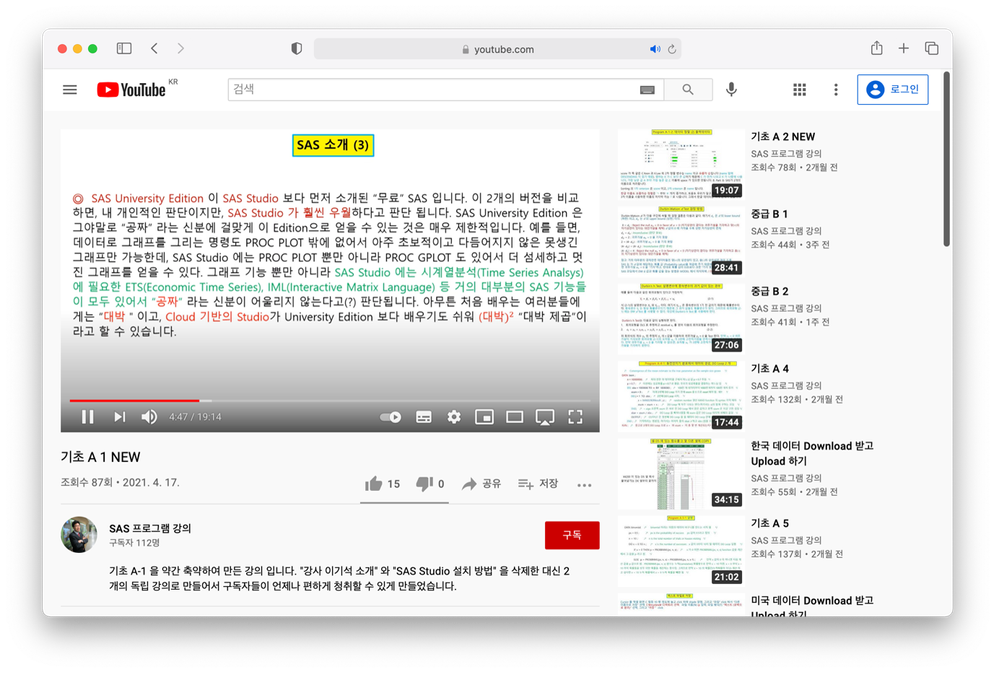
Task: Mute the video player volume
Action: click(x=149, y=417)
